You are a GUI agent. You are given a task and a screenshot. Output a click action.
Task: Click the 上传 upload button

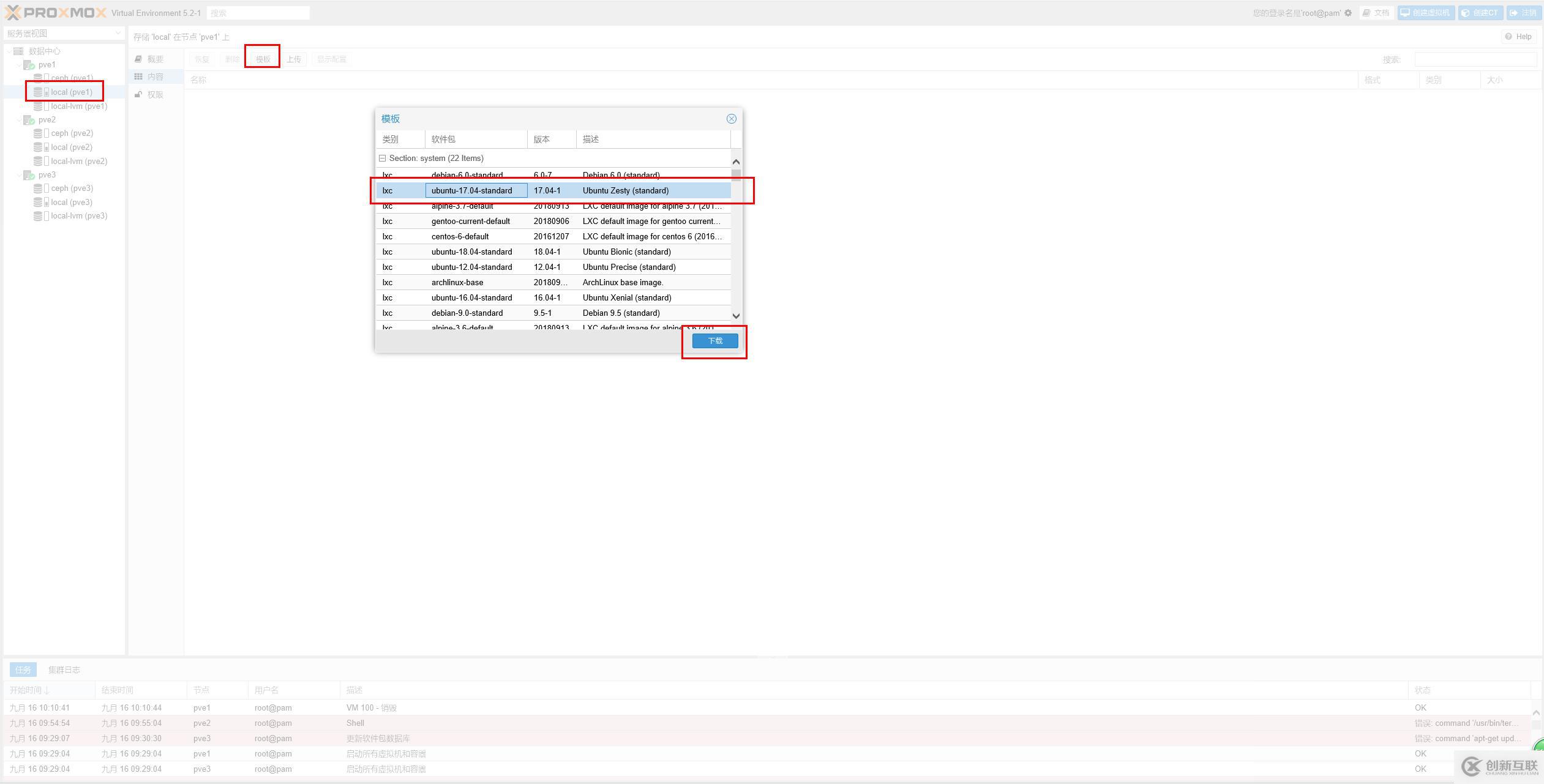[294, 59]
